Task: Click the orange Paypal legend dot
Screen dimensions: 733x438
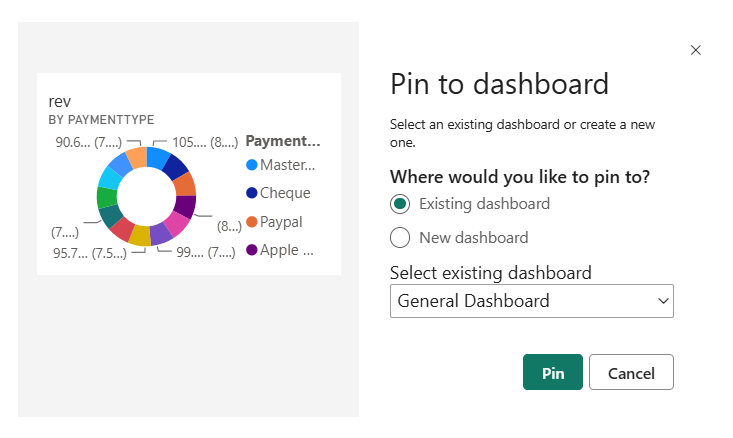Action: [x=252, y=222]
